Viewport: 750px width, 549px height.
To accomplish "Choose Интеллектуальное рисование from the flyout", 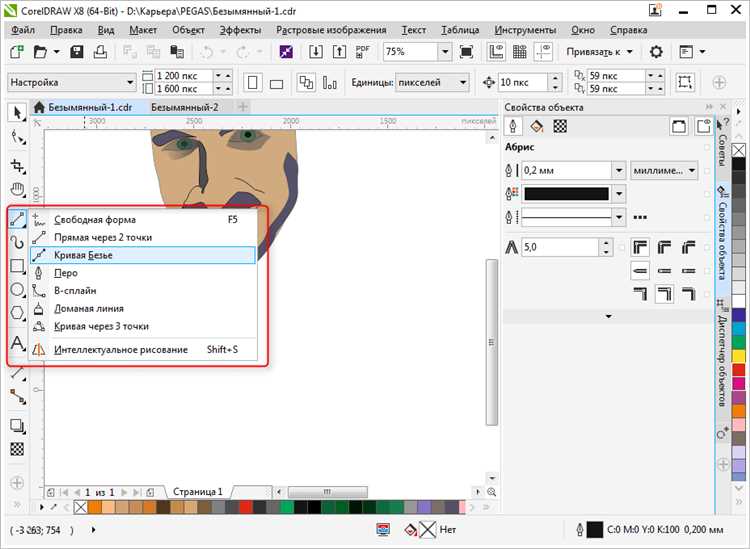I will (x=143, y=350).
